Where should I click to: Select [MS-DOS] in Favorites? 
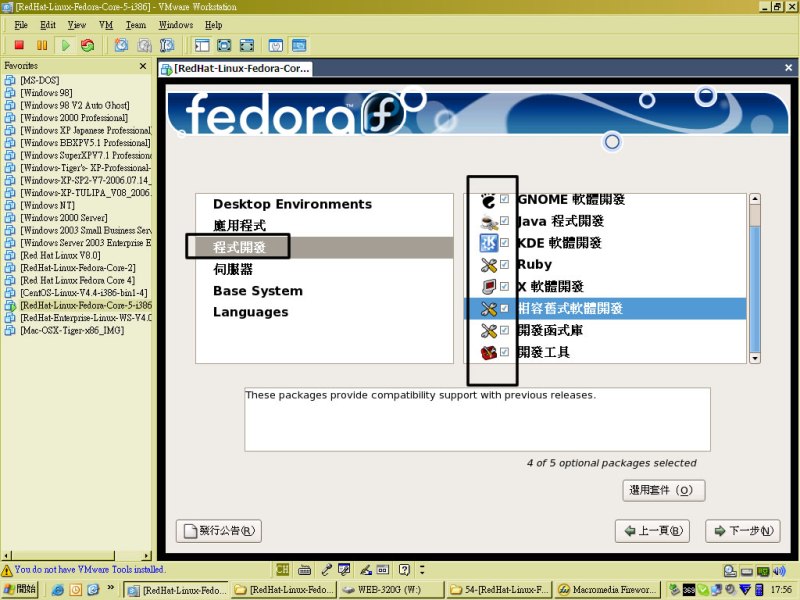[x=39, y=80]
